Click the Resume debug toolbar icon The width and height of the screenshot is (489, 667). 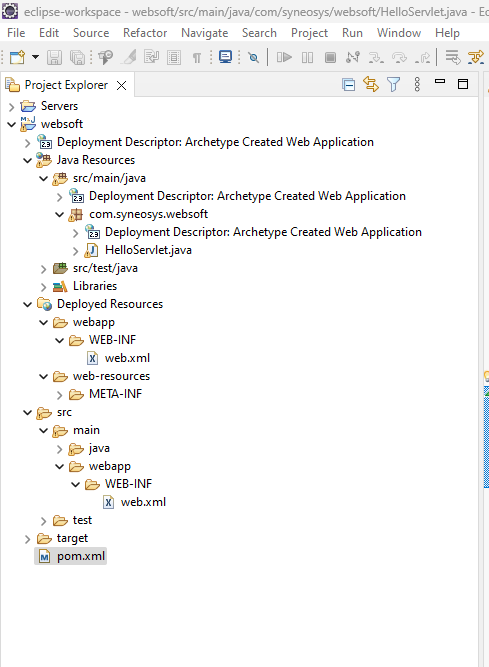pyautogui.click(x=284, y=57)
